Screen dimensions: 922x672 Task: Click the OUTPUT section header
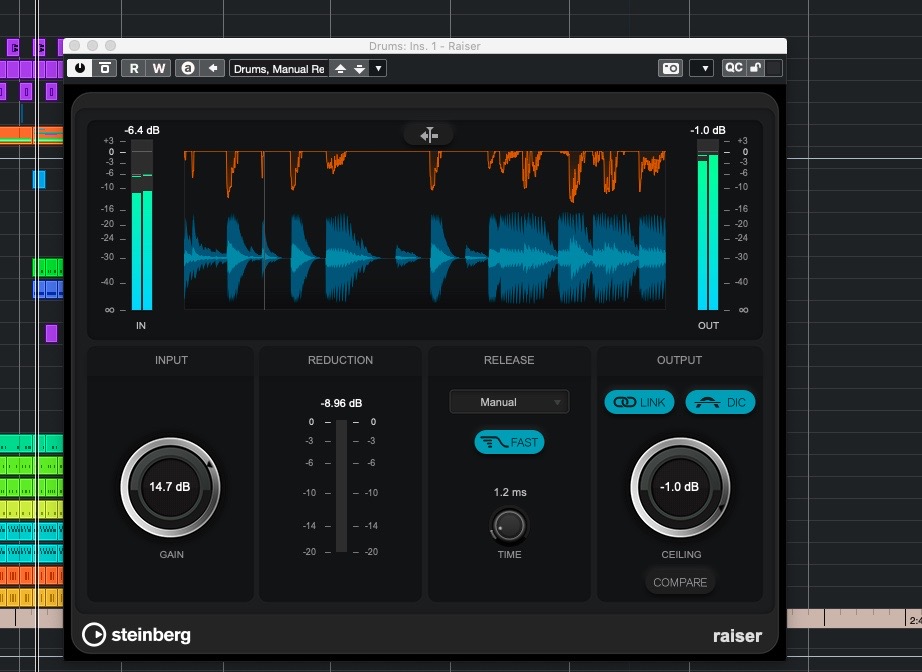pyautogui.click(x=679, y=360)
